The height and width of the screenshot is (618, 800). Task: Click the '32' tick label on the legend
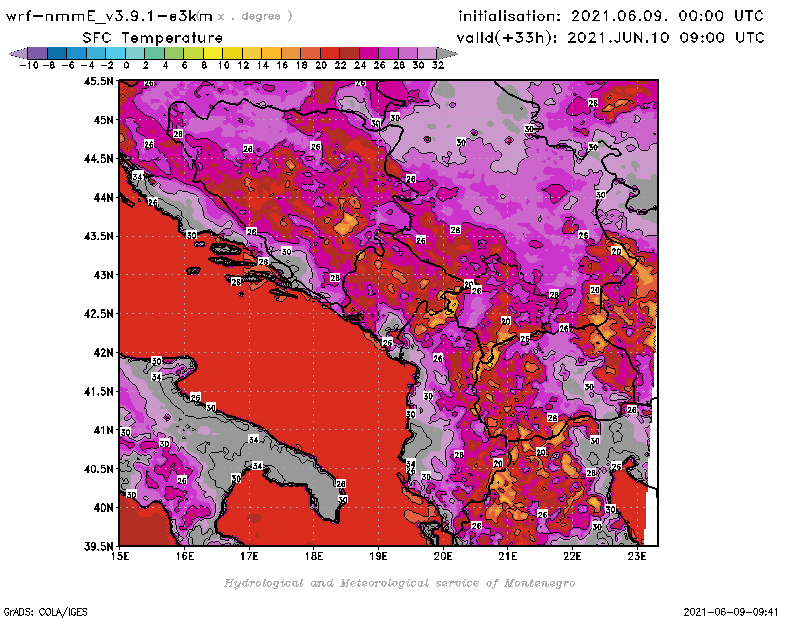pos(438,65)
